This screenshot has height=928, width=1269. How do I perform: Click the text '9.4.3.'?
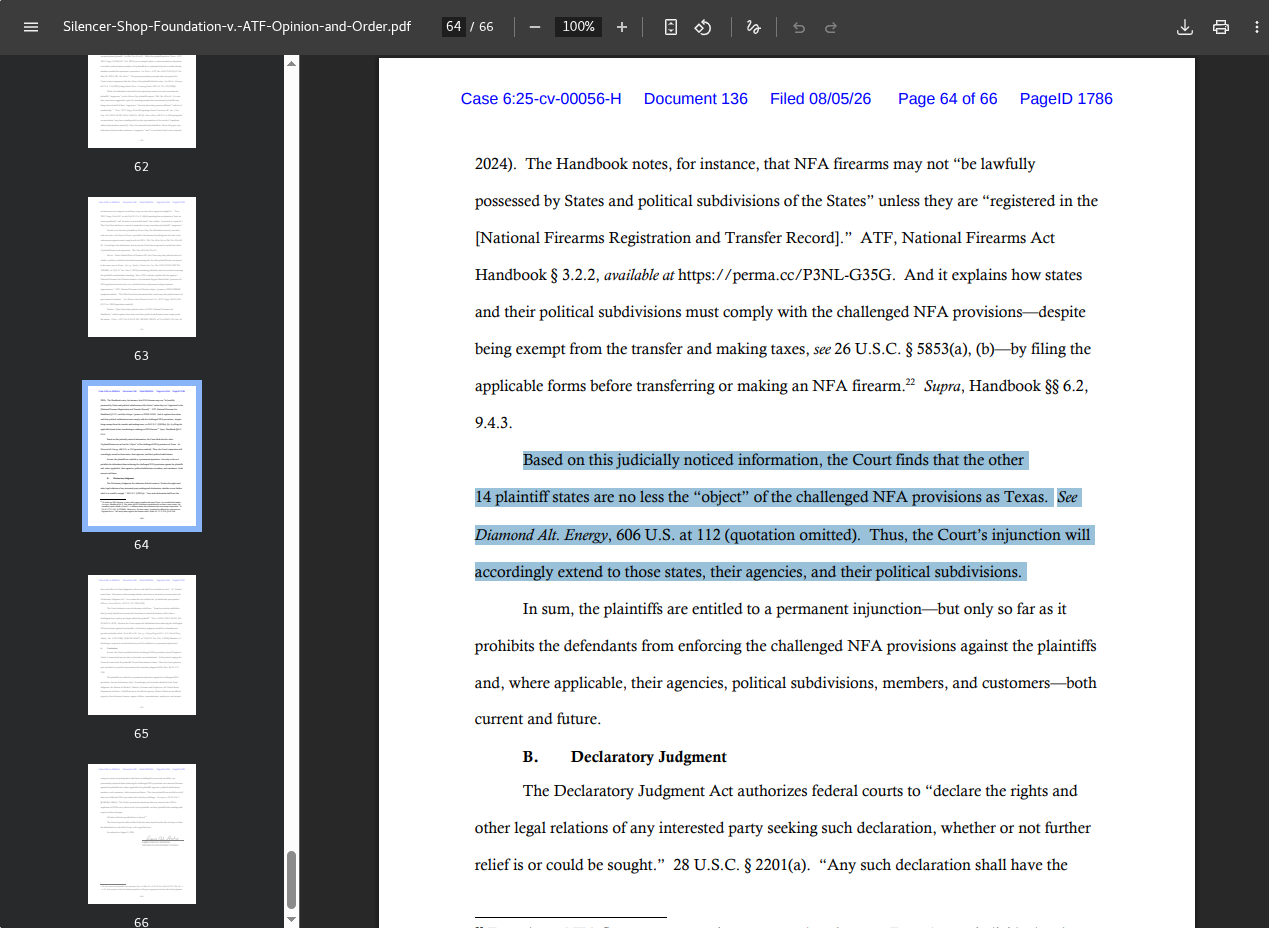(x=494, y=423)
